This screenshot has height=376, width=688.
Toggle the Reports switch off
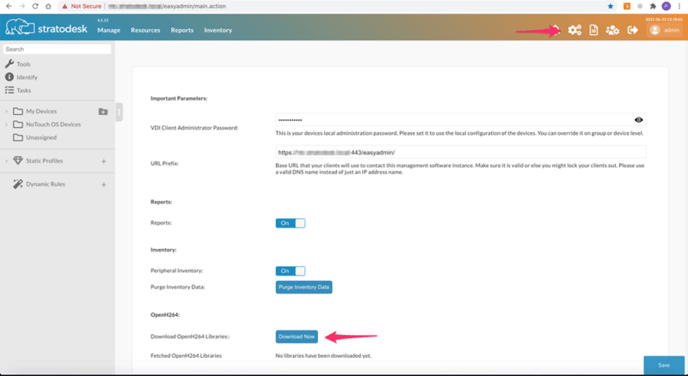[290, 223]
